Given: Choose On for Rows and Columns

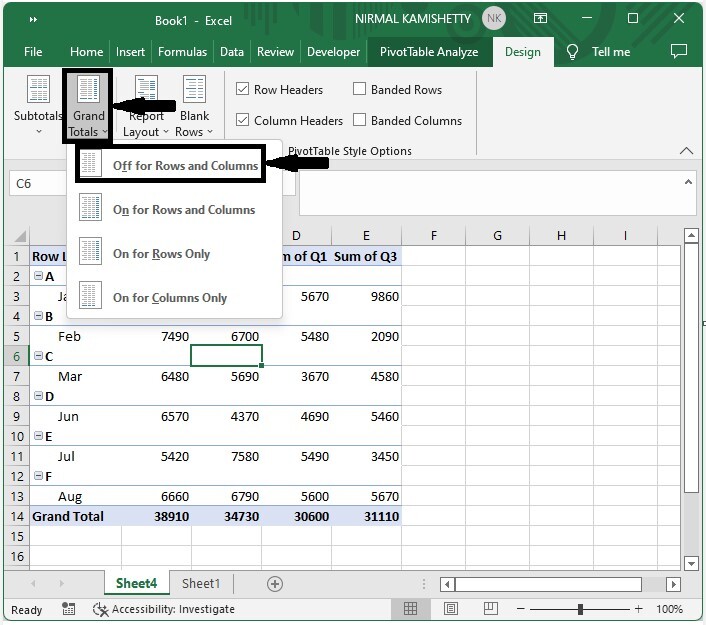Looking at the screenshot, I should click(x=174, y=209).
